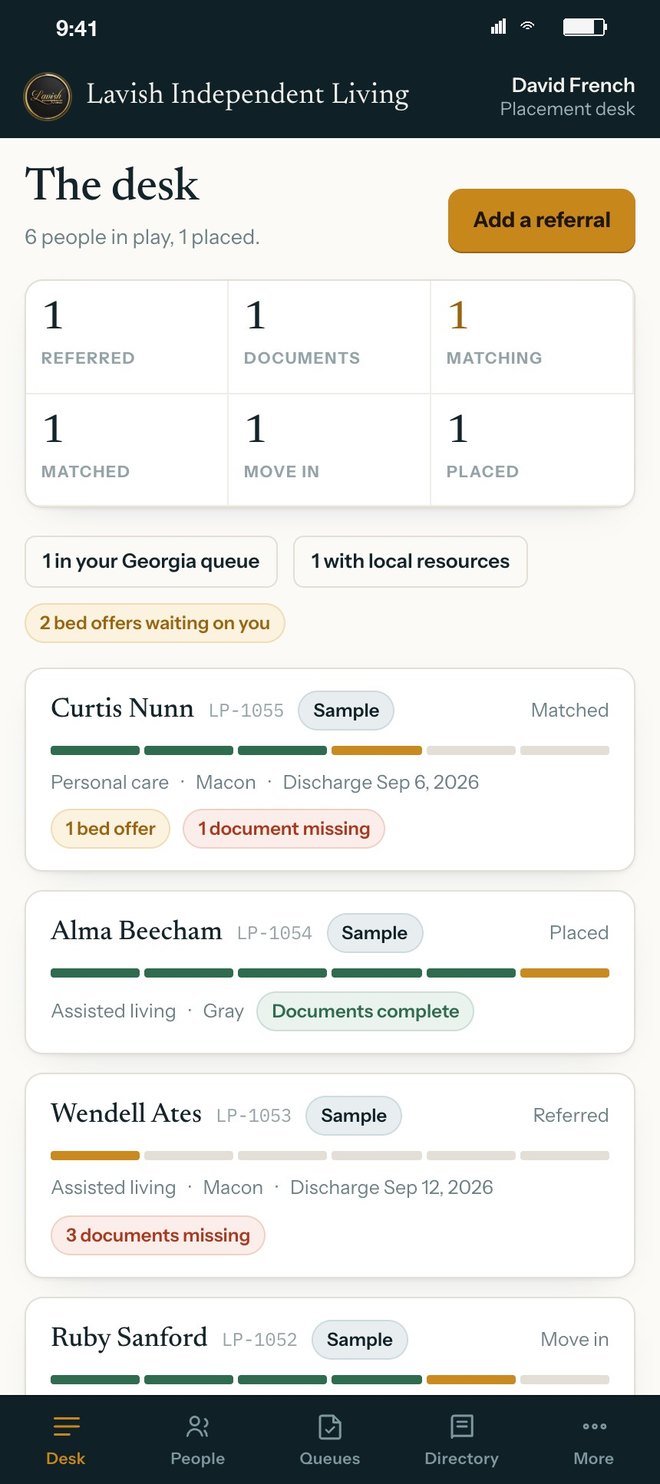Tap David French profile name in header
This screenshot has height=1484, width=660.
coord(573,85)
